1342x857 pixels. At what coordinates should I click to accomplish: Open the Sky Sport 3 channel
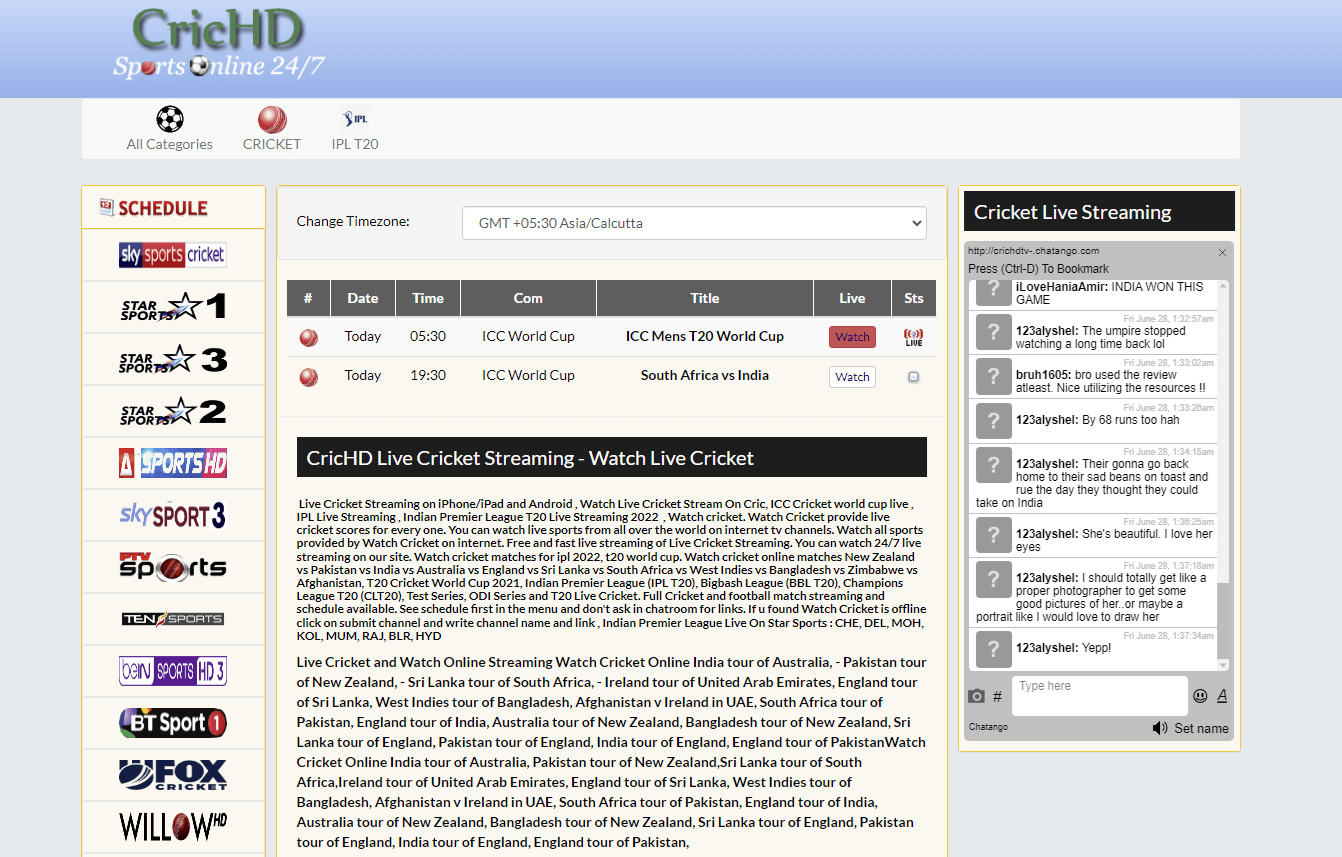(x=172, y=515)
